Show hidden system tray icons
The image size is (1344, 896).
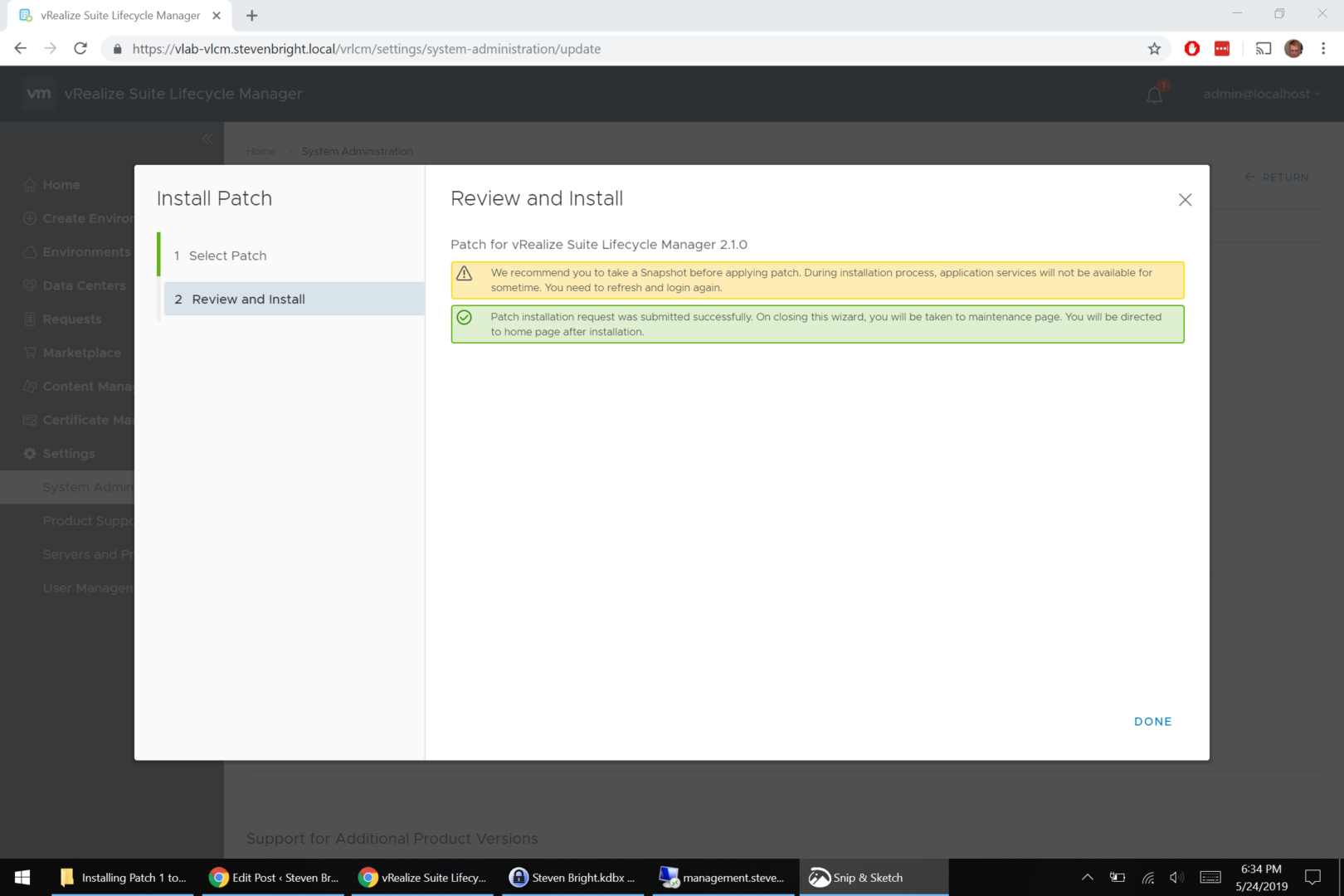point(1087,878)
